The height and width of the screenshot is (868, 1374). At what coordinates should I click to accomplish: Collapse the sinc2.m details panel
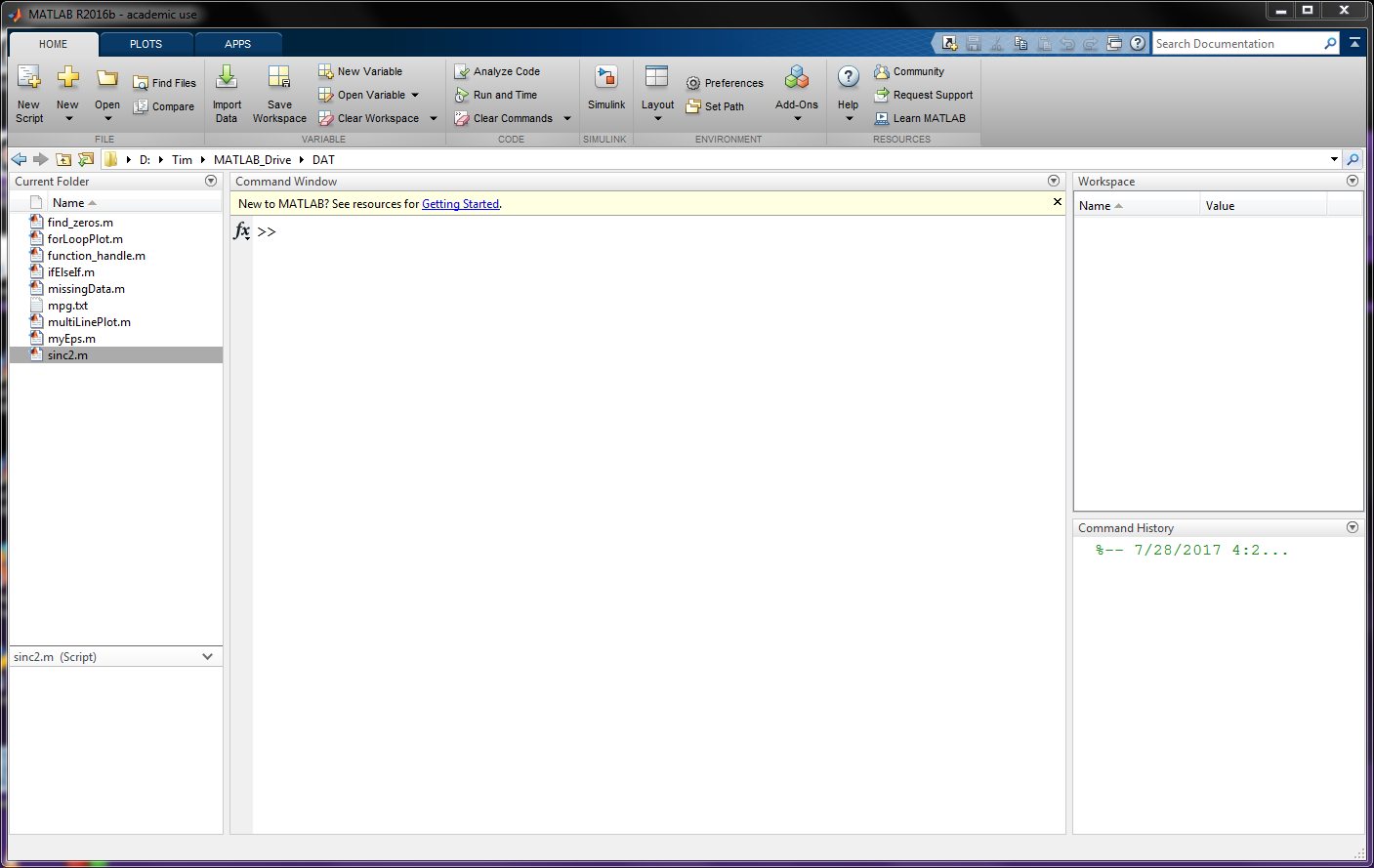(207, 657)
